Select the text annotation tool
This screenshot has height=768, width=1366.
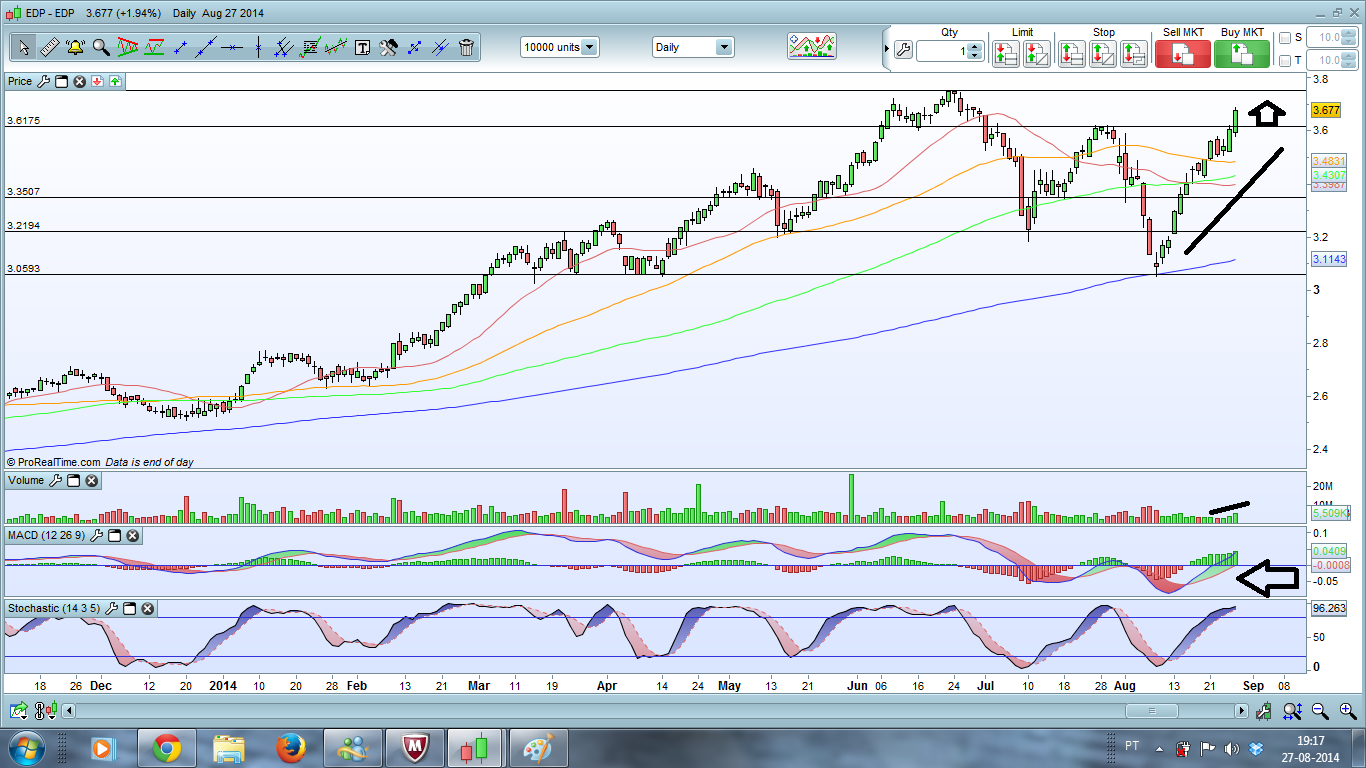(362, 47)
